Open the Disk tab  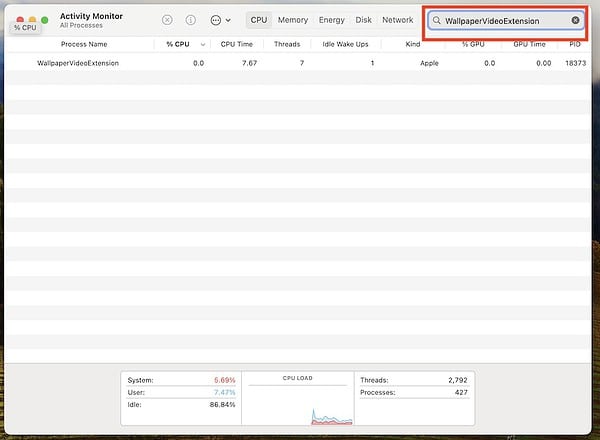[363, 20]
